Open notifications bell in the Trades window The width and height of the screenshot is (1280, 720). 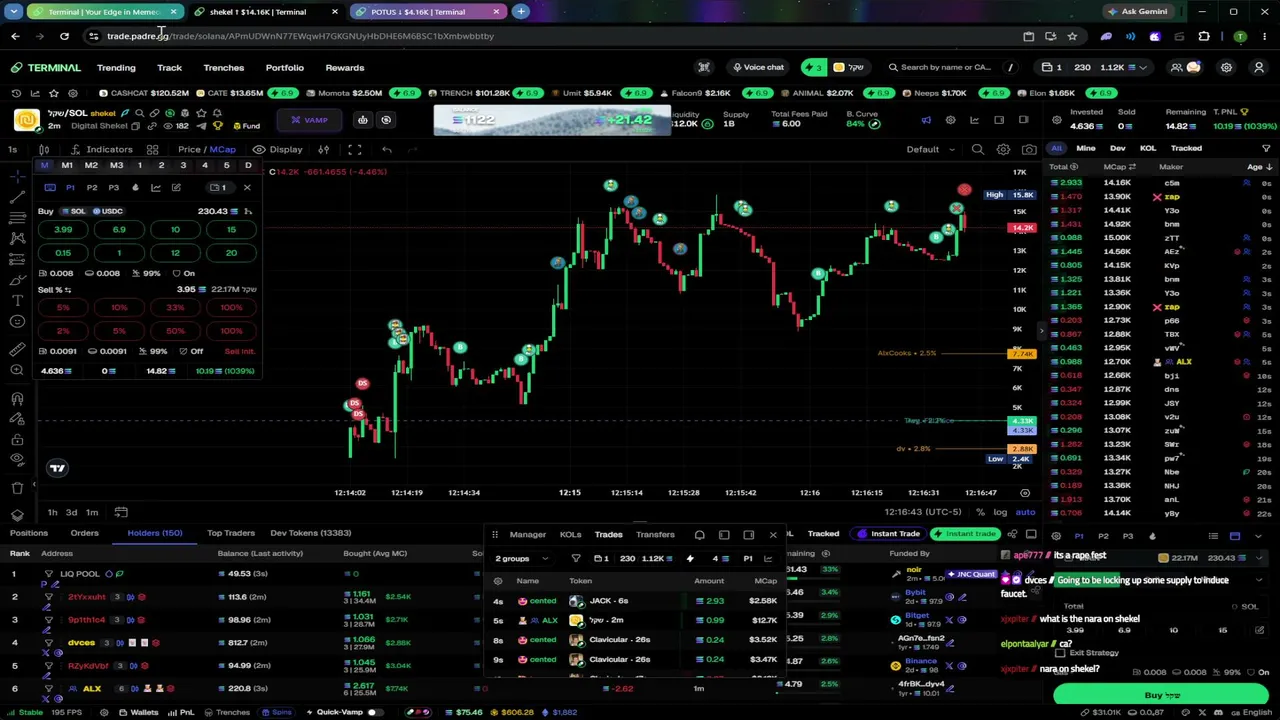[x=699, y=535]
